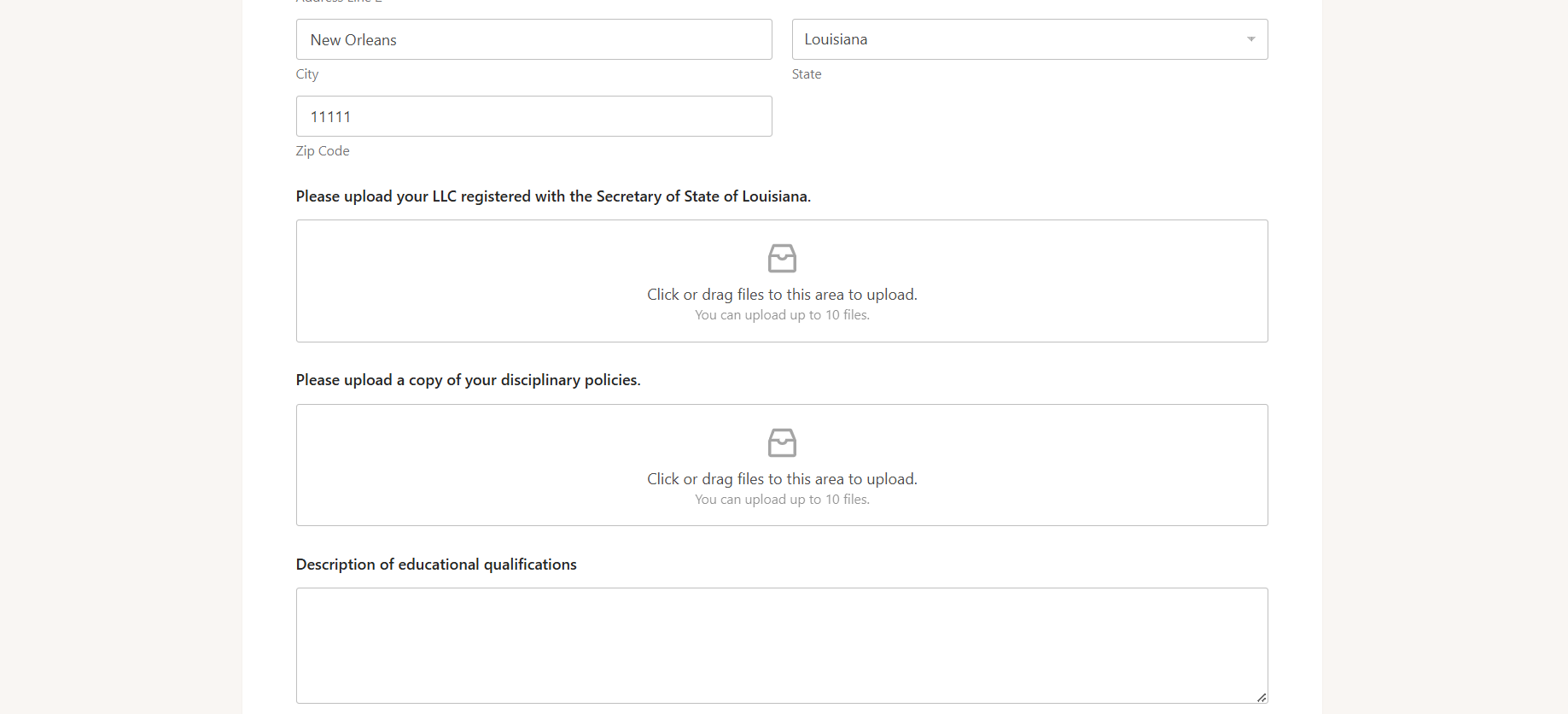This screenshot has width=1568, height=714.
Task: Open the State dropdown arrow
Action: pyautogui.click(x=1250, y=39)
